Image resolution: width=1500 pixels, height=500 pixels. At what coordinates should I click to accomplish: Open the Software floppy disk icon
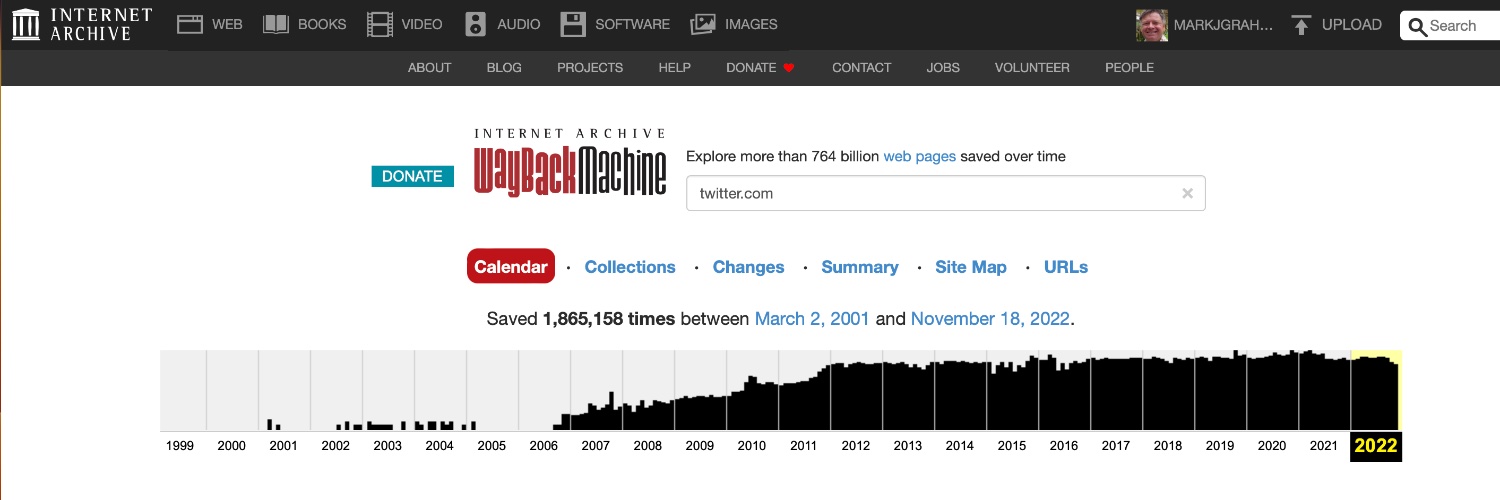click(573, 24)
